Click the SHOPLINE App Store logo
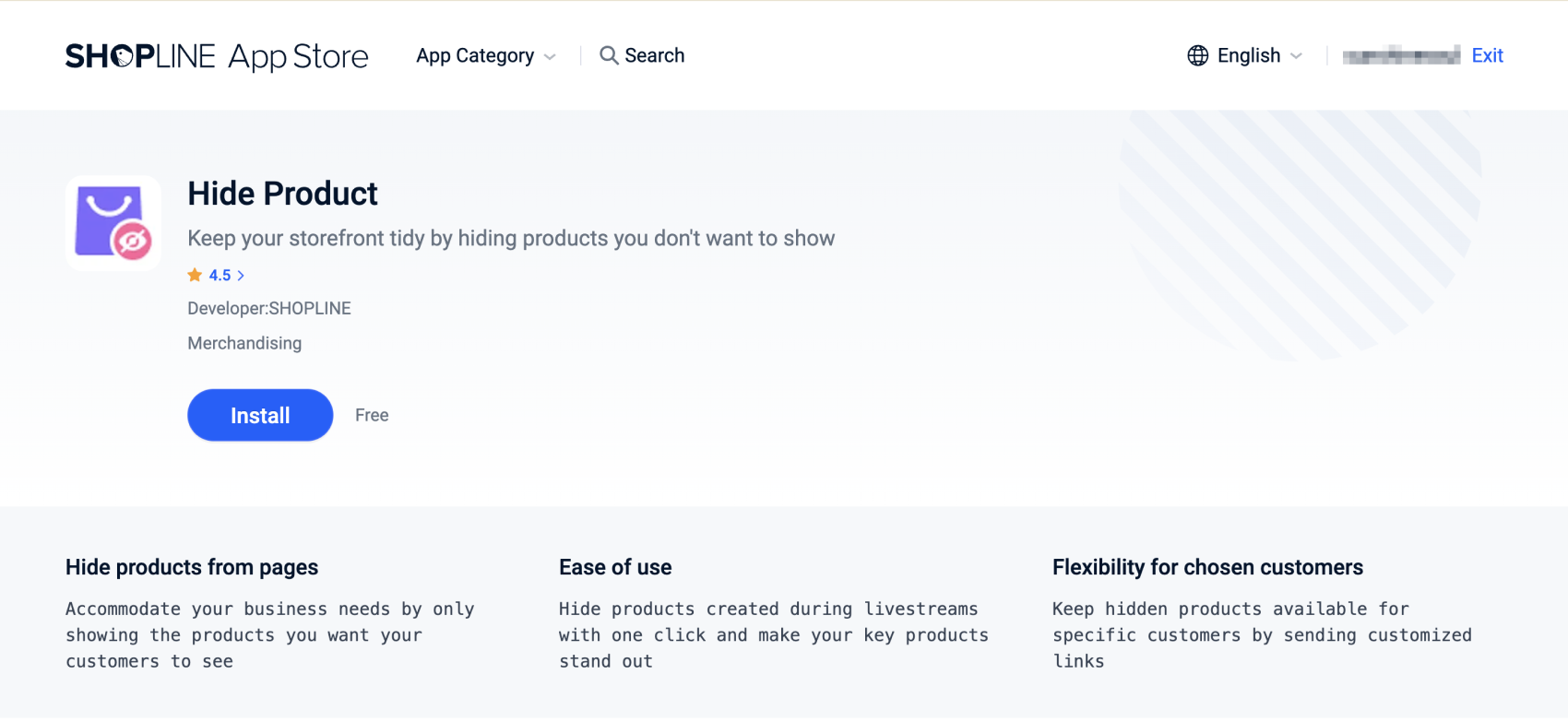 point(217,56)
